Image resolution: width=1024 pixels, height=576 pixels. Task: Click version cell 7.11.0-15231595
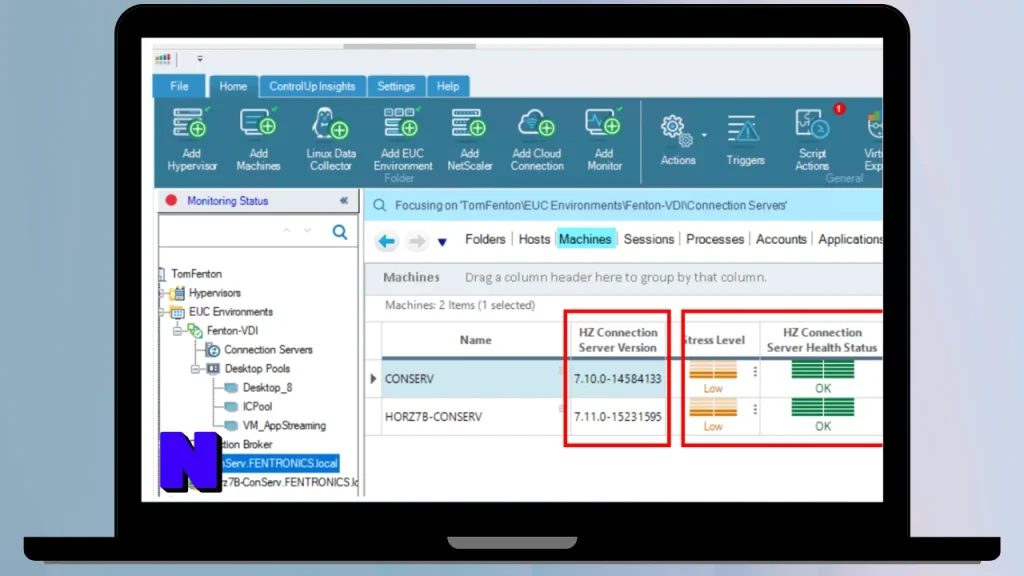click(x=618, y=417)
